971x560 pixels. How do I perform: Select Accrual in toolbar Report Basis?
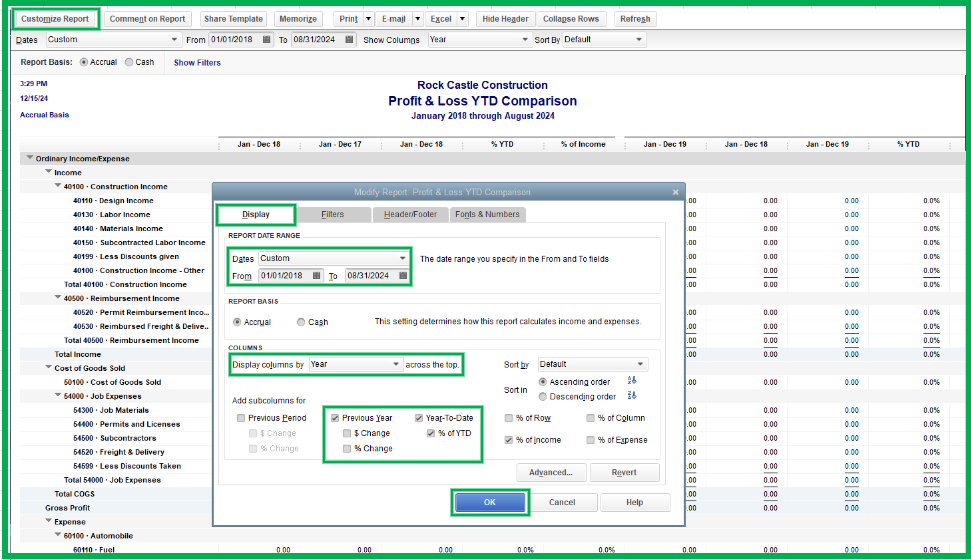84,62
